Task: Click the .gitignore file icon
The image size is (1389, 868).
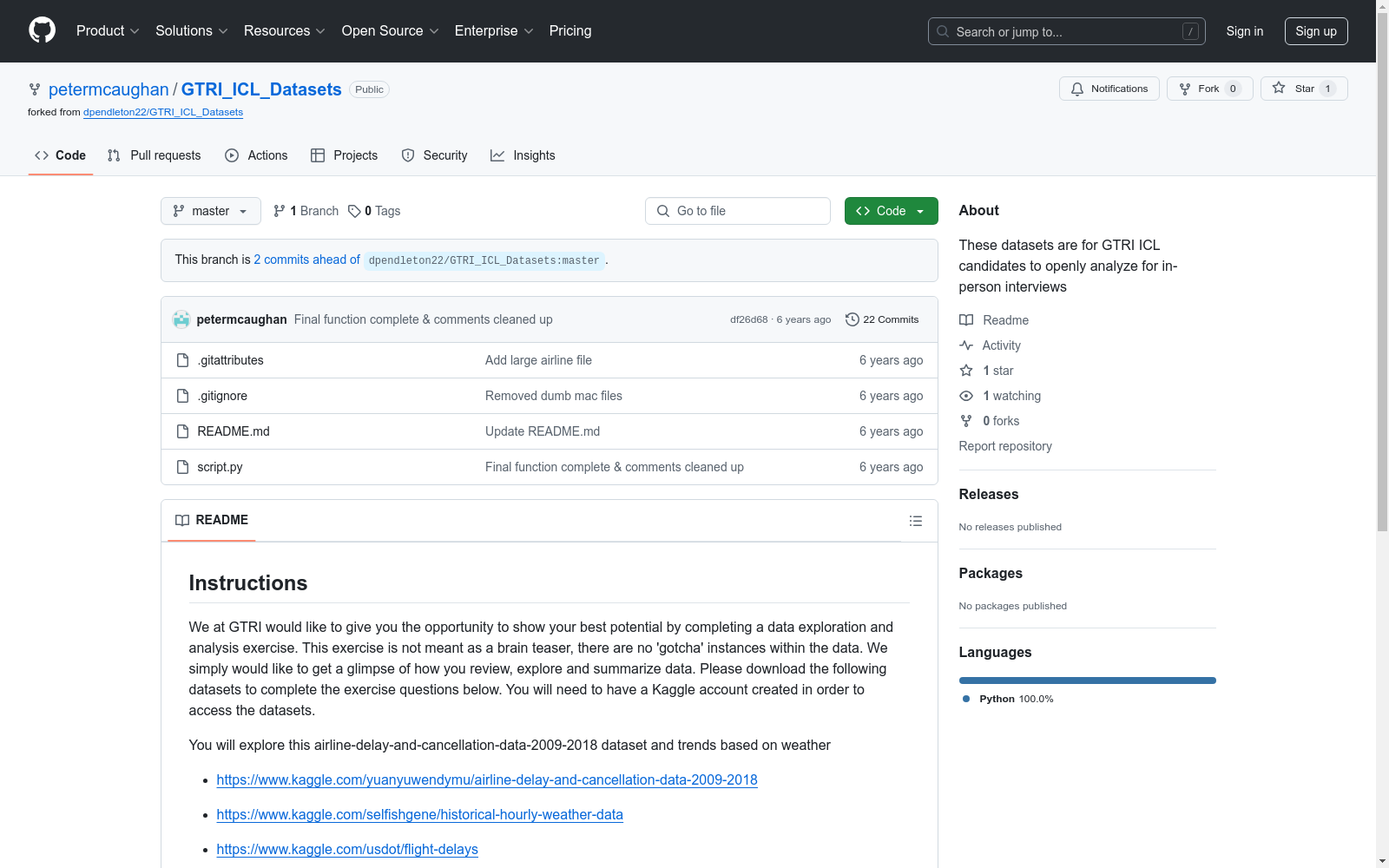Action: (x=182, y=396)
